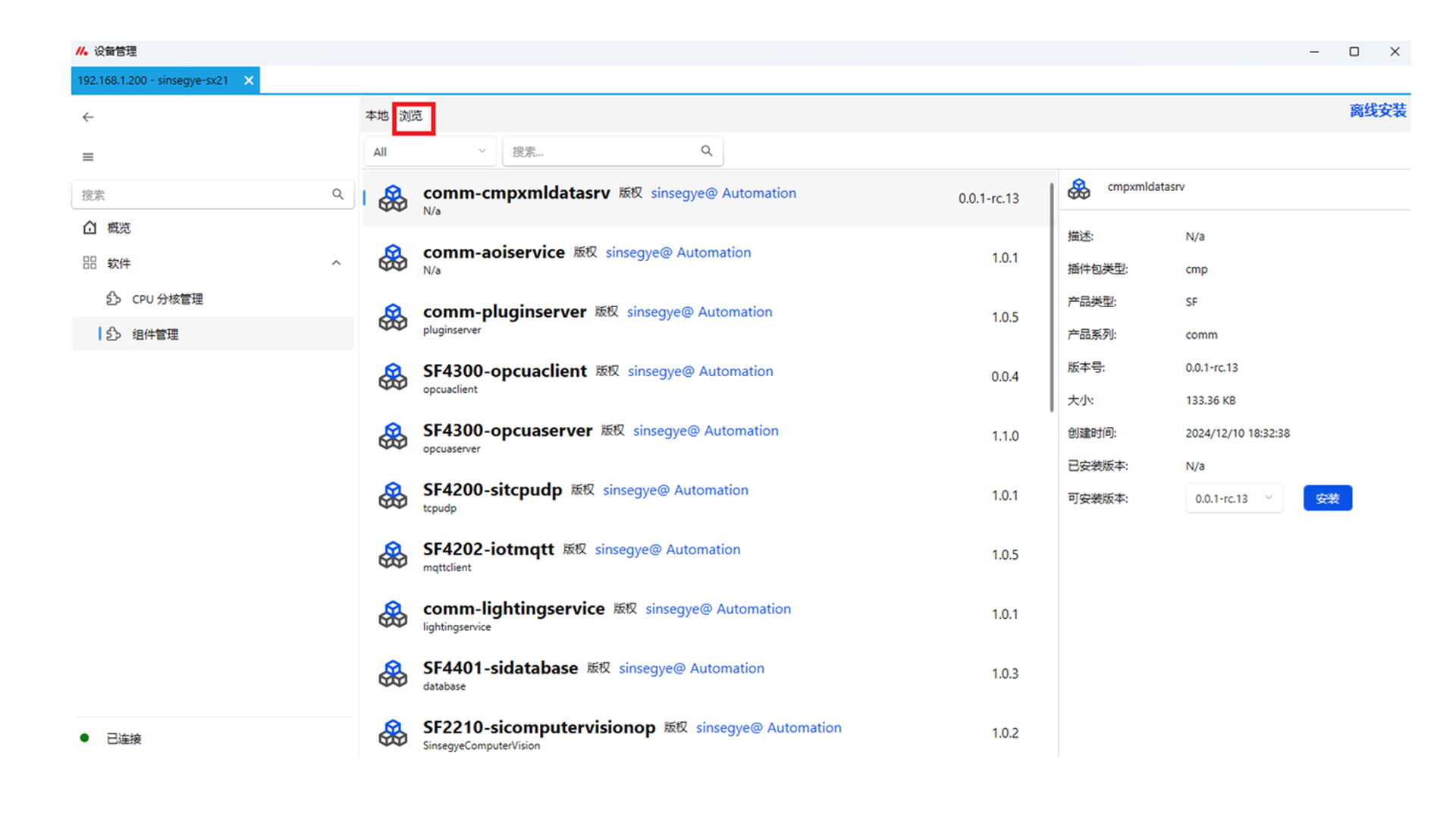Click the CPU 分核管理 puzzle icon
Screen dimensions: 1456x819
click(x=114, y=299)
